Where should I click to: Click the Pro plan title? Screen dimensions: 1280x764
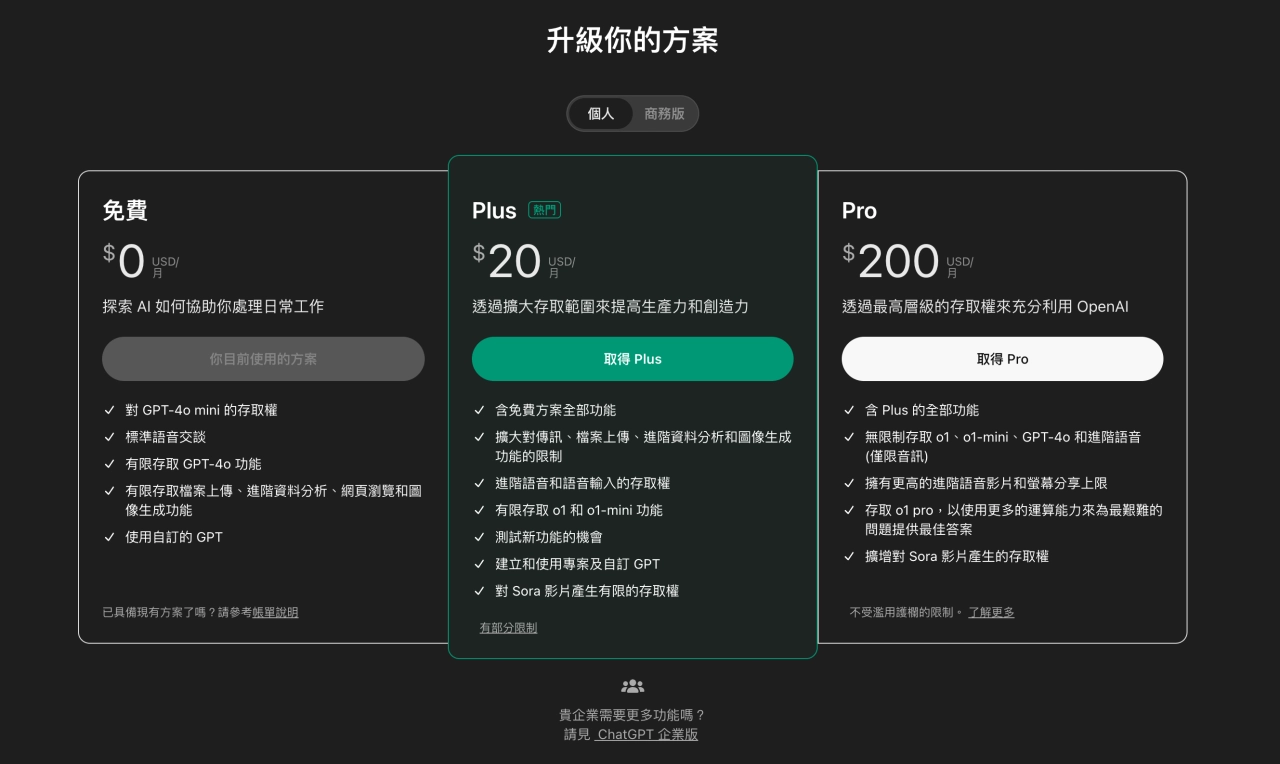[x=859, y=210]
